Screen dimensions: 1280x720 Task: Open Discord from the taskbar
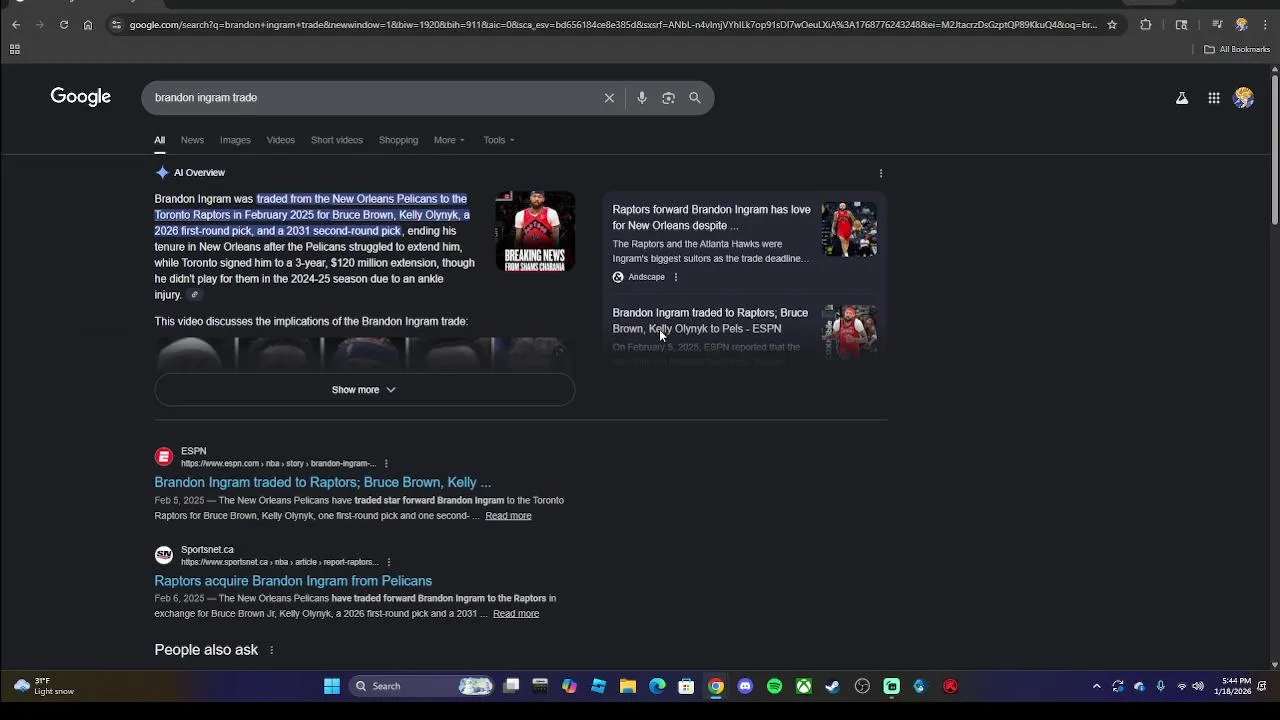745,686
